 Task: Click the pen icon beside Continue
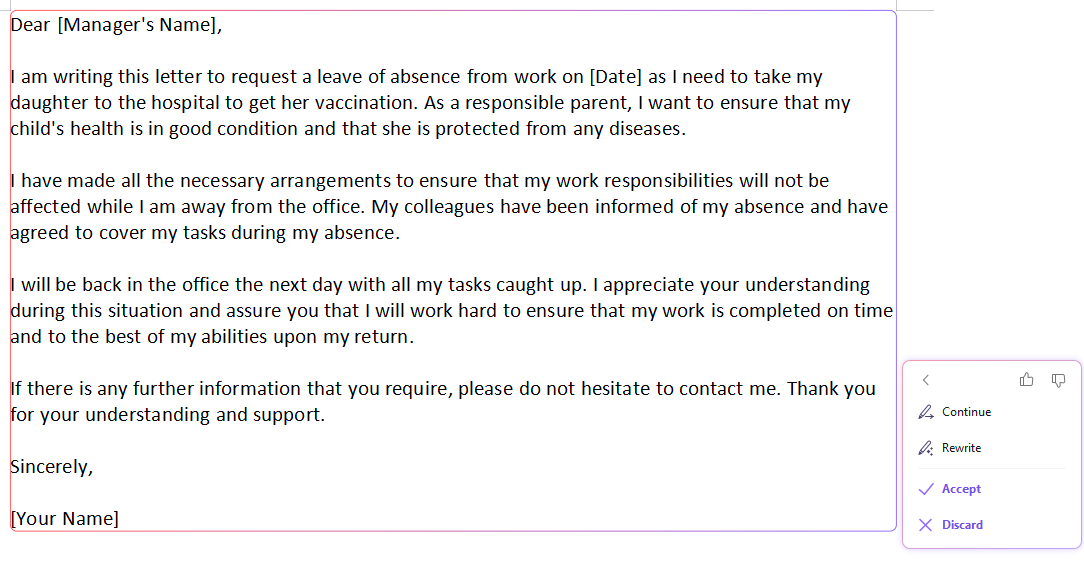click(926, 412)
